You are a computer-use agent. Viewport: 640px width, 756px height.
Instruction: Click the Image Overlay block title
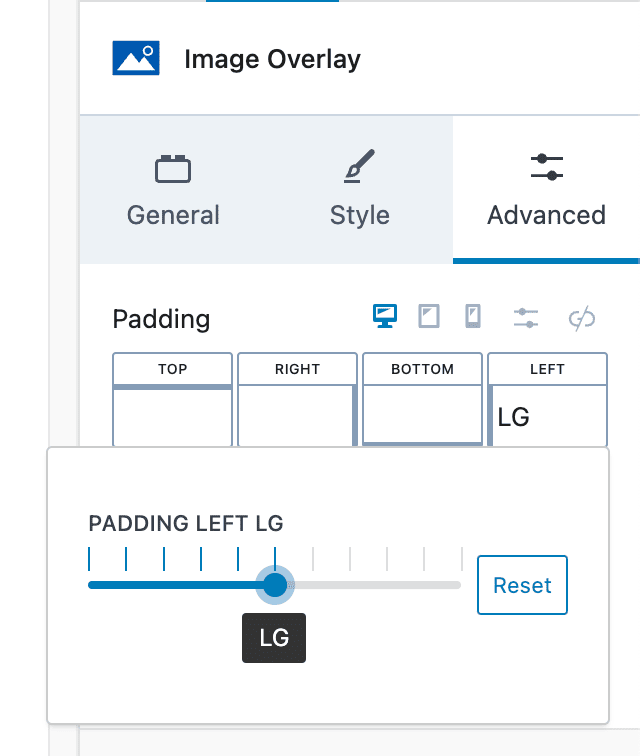tap(272, 59)
